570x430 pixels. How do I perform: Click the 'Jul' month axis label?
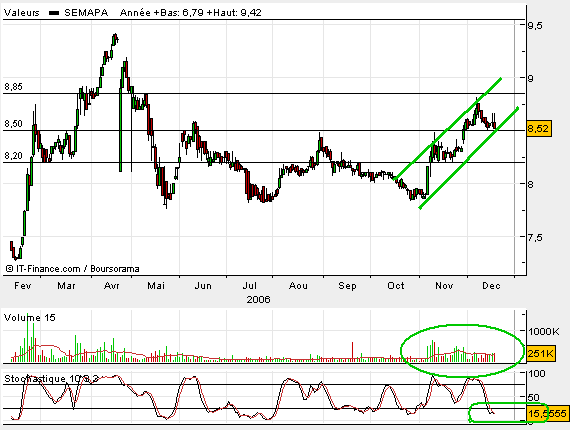(x=250, y=286)
